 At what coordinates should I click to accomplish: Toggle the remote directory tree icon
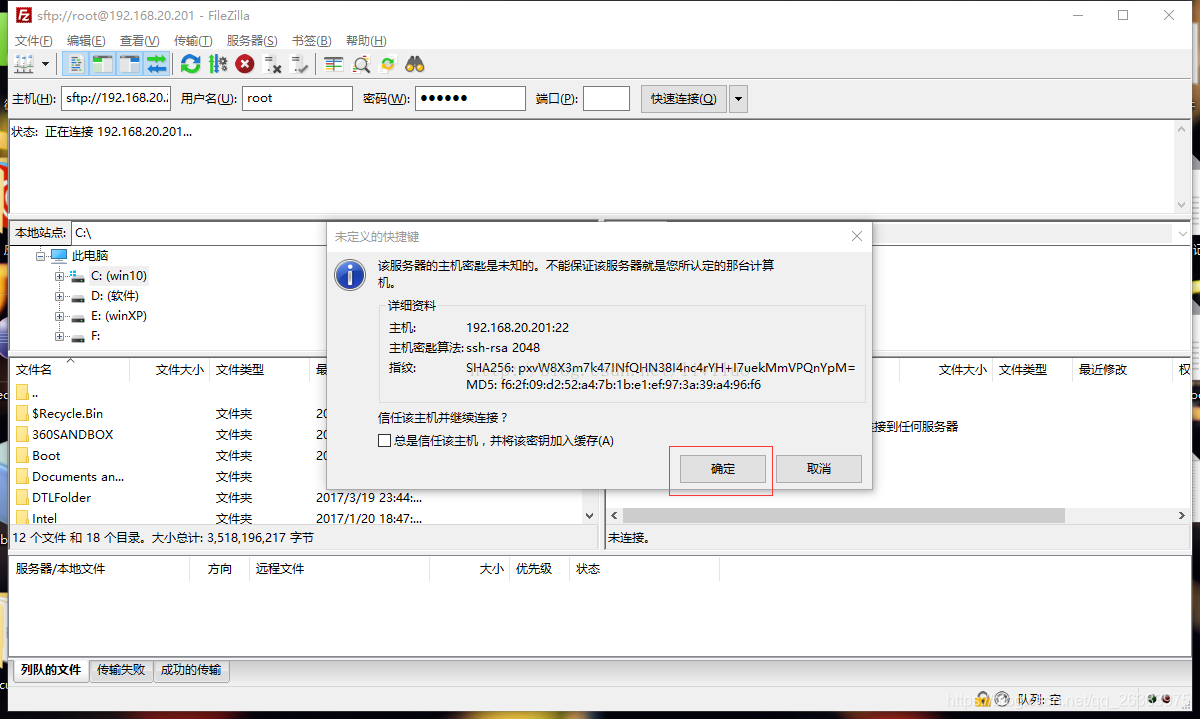pos(129,64)
